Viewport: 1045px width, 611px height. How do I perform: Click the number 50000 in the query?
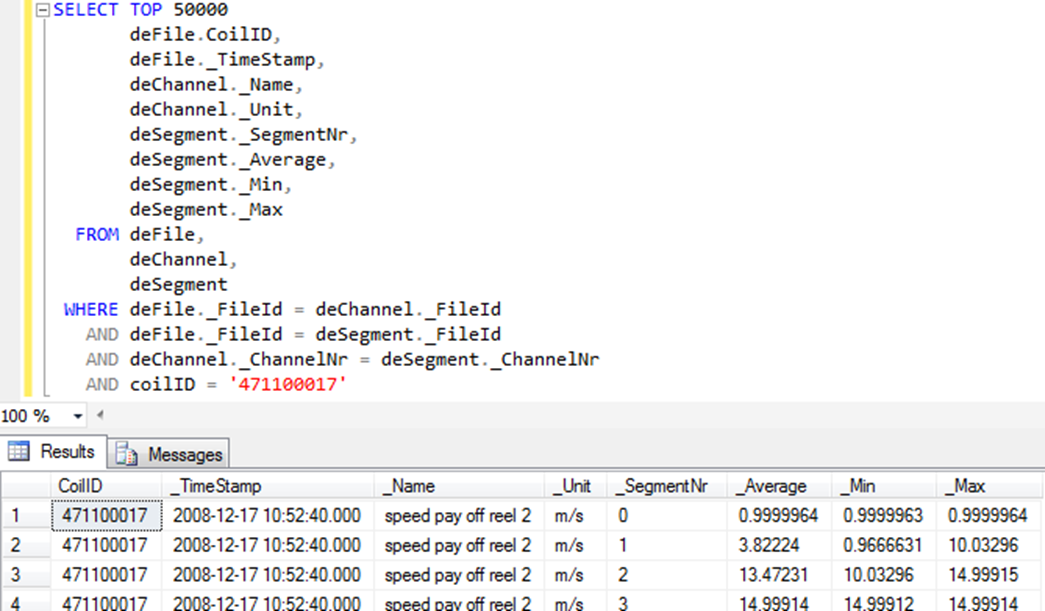(201, 10)
